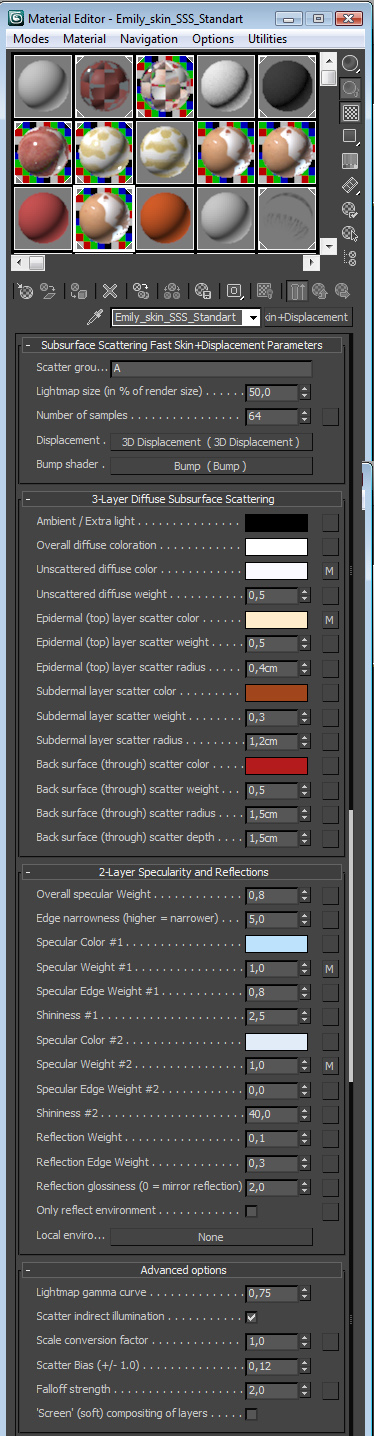Click the Go to Parent icon
The image size is (374, 1436).
point(320,291)
